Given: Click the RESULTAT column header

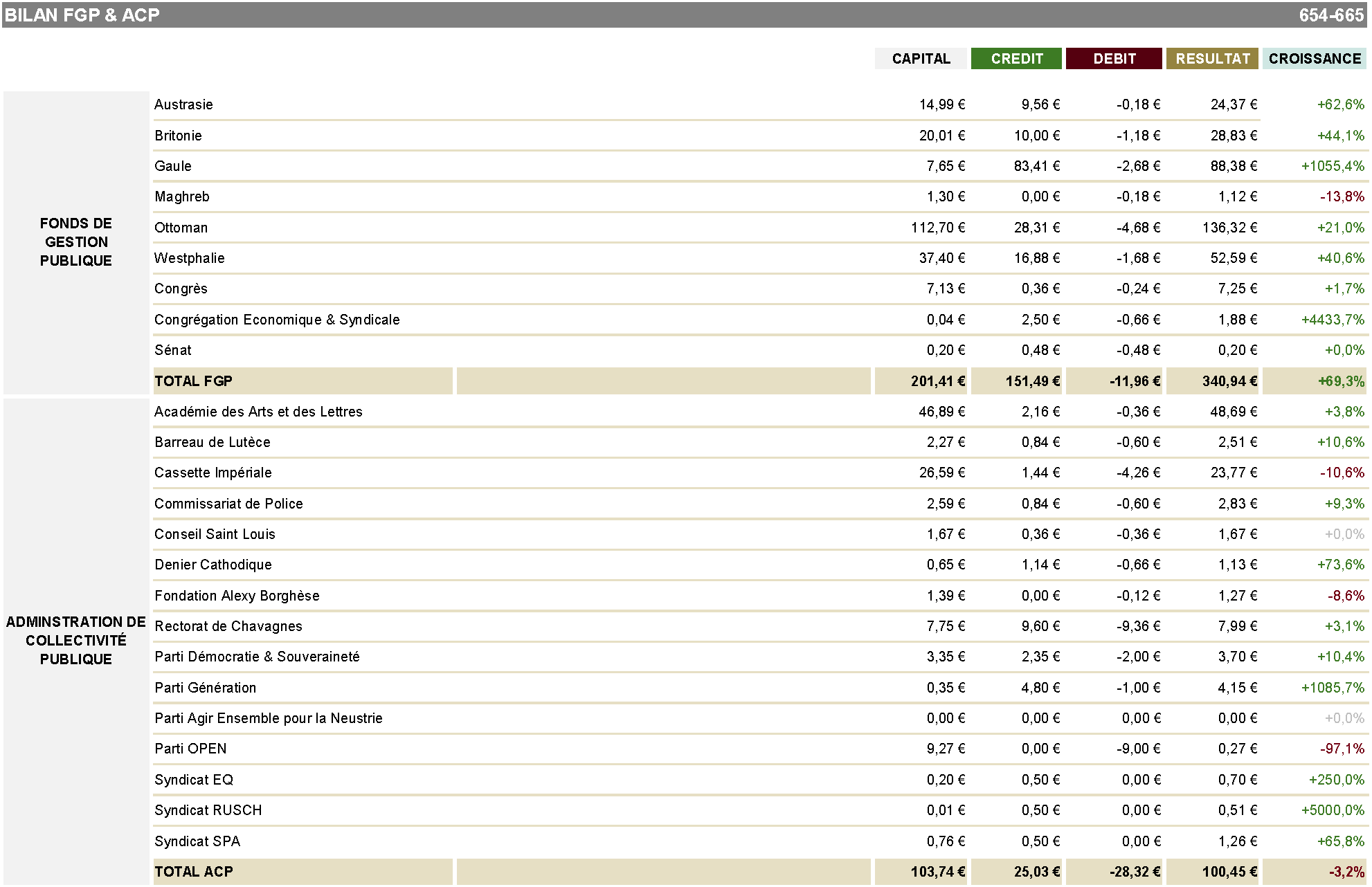Looking at the screenshot, I should point(1212,59).
